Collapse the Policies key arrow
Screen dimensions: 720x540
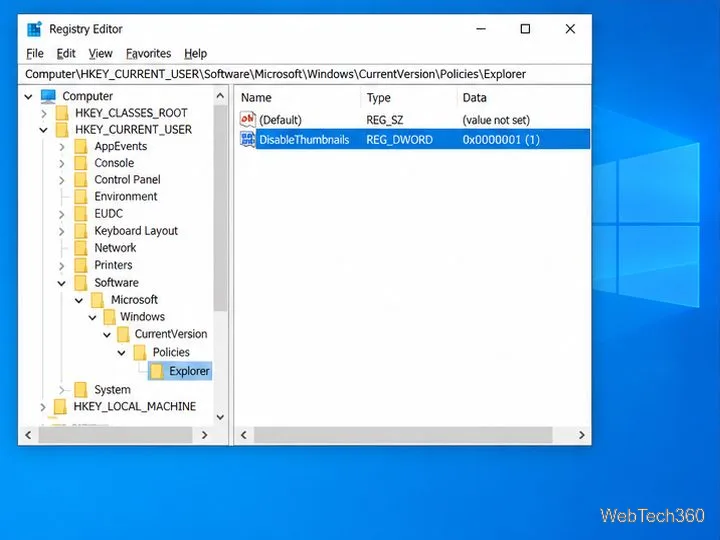point(121,353)
